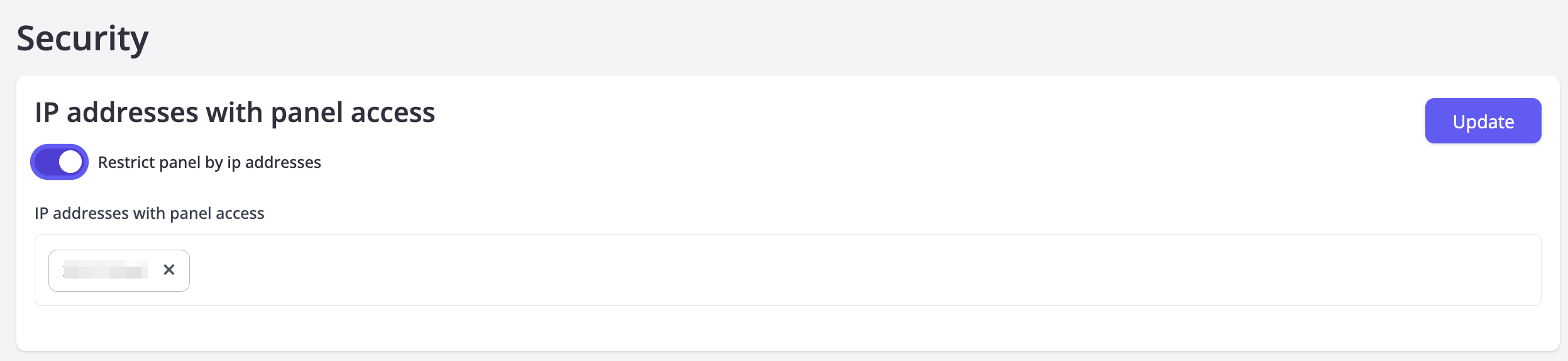Viewport: 1568px width, 361px height.
Task: Click the cross icon next to the IP entry
Action: (168, 270)
